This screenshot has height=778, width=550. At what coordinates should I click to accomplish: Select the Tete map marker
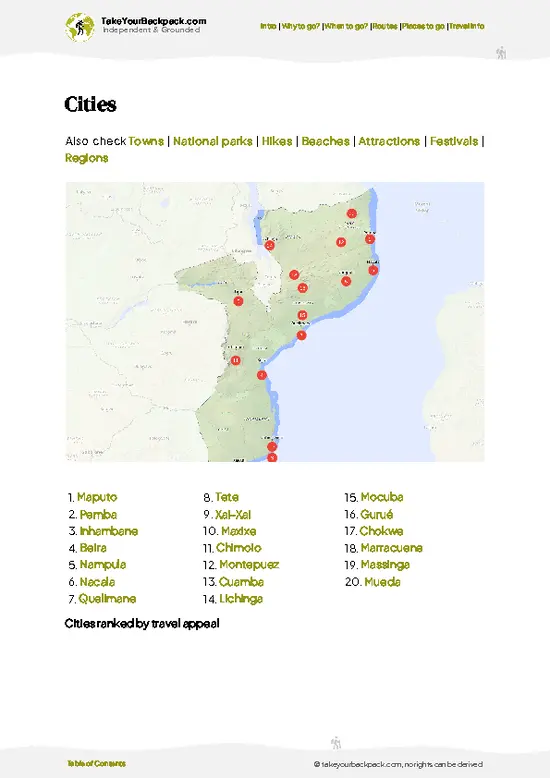click(238, 301)
